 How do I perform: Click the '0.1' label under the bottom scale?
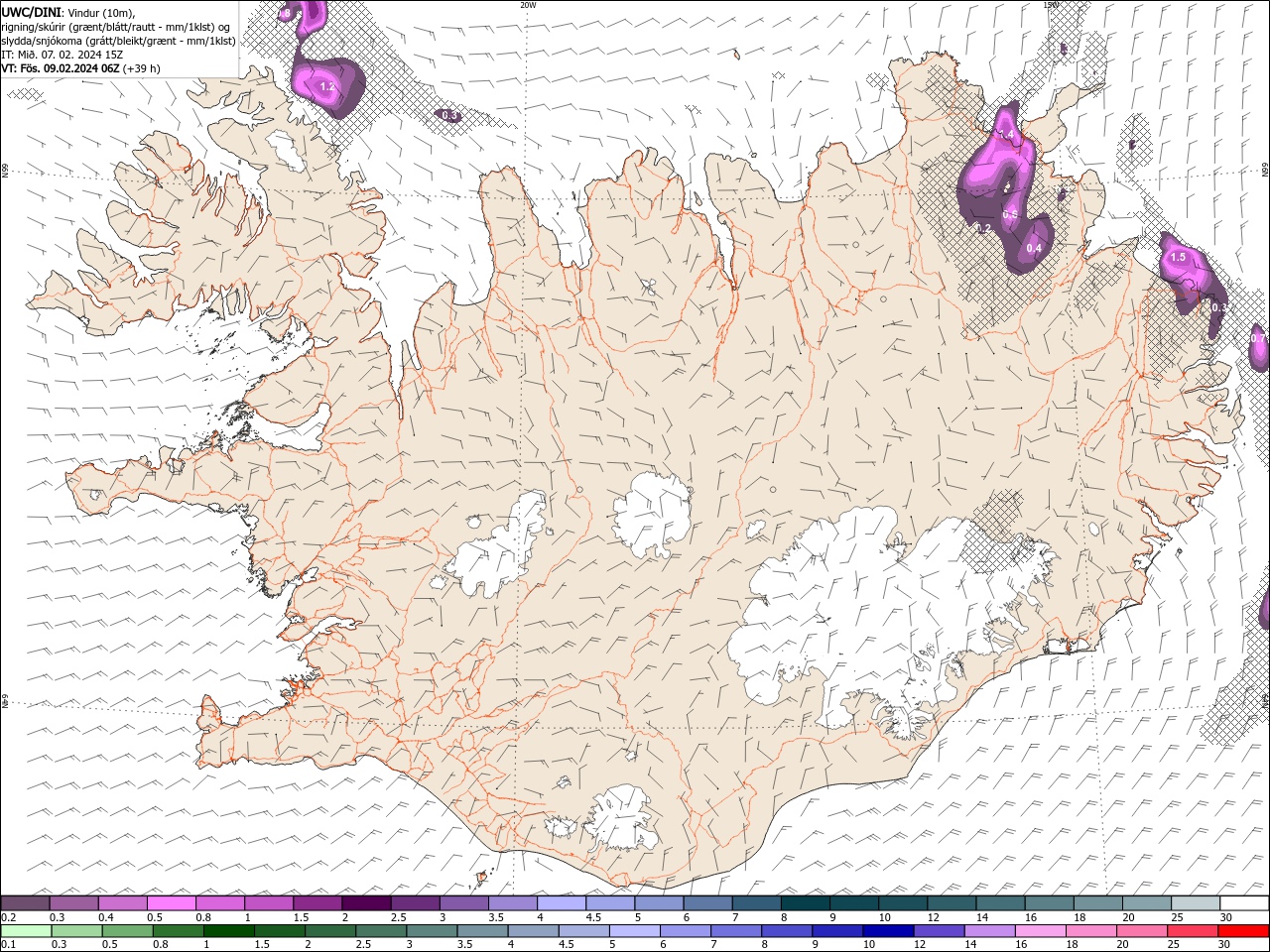pos(9,944)
